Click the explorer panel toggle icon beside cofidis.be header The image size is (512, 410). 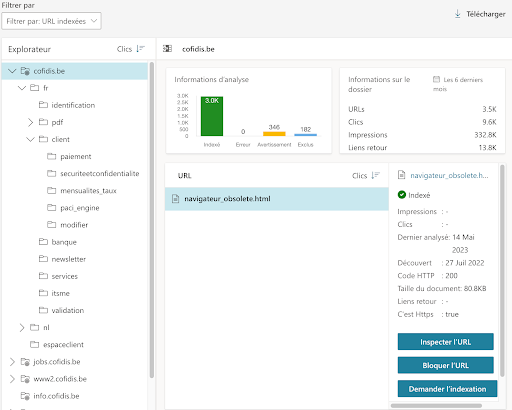(167, 49)
